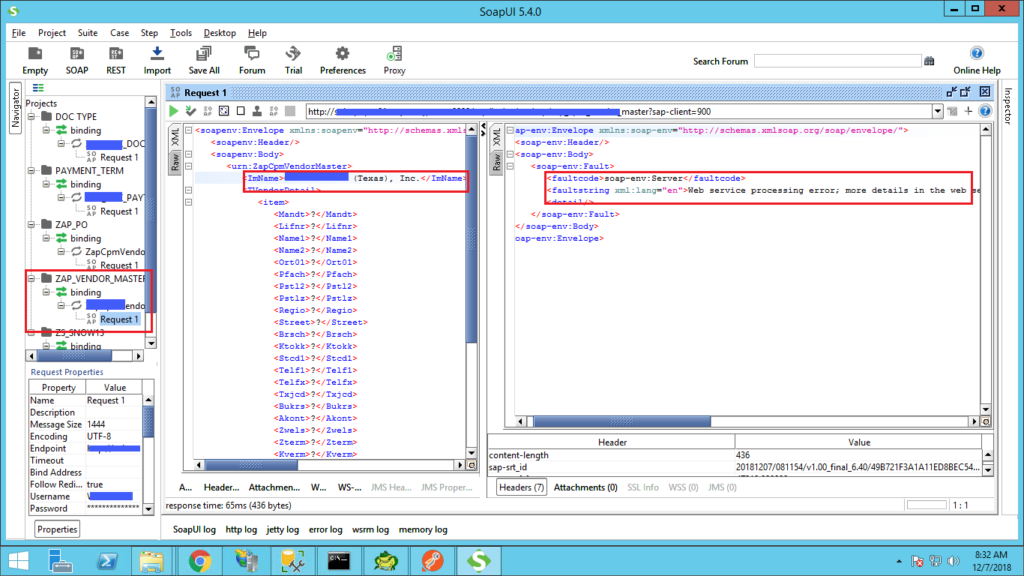Open the SoapUI log tab
1024x576 pixels.
194,530
